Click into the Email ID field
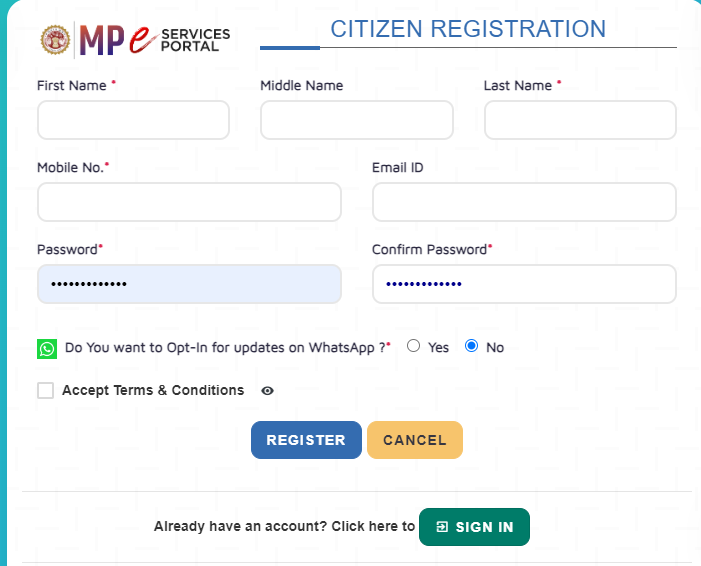Screen dimensions: 701x566 [524, 202]
